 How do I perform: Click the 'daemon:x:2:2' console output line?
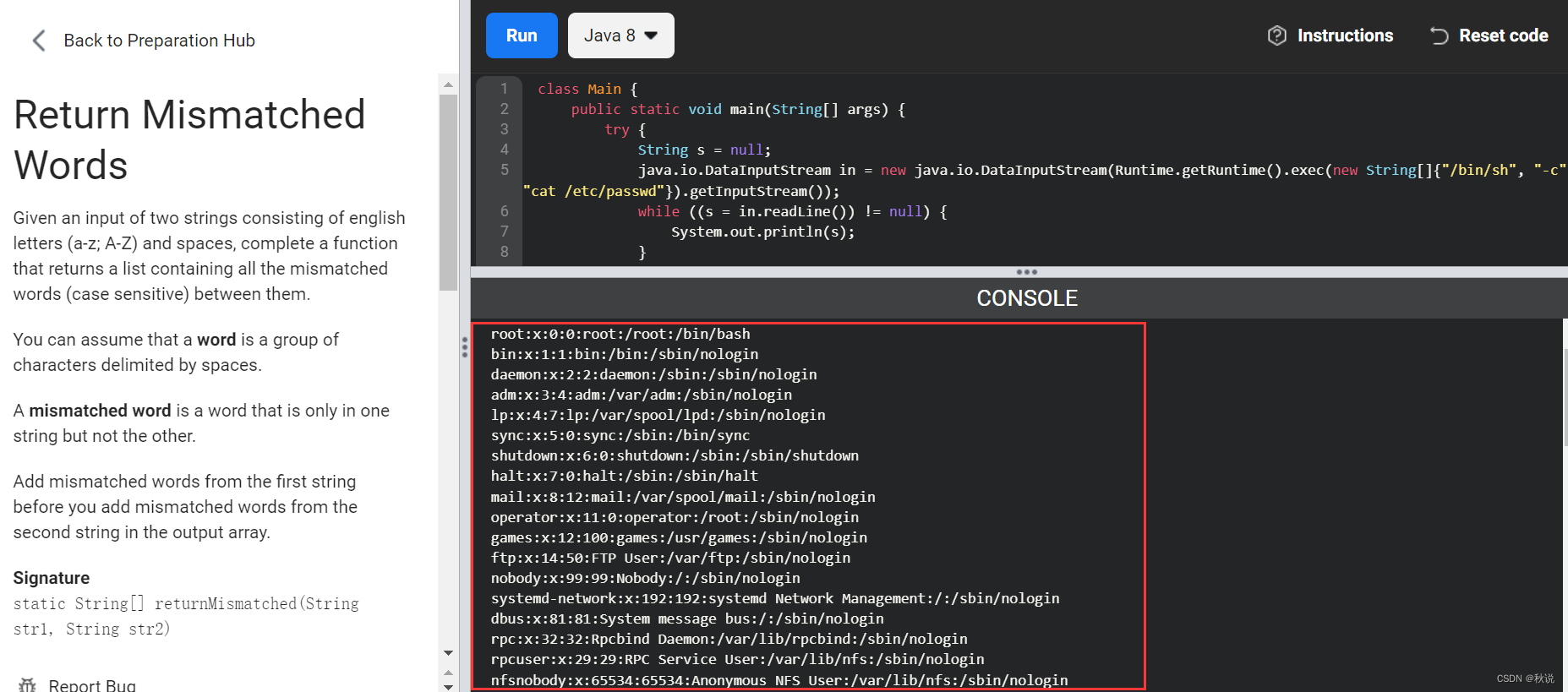pyautogui.click(x=653, y=374)
